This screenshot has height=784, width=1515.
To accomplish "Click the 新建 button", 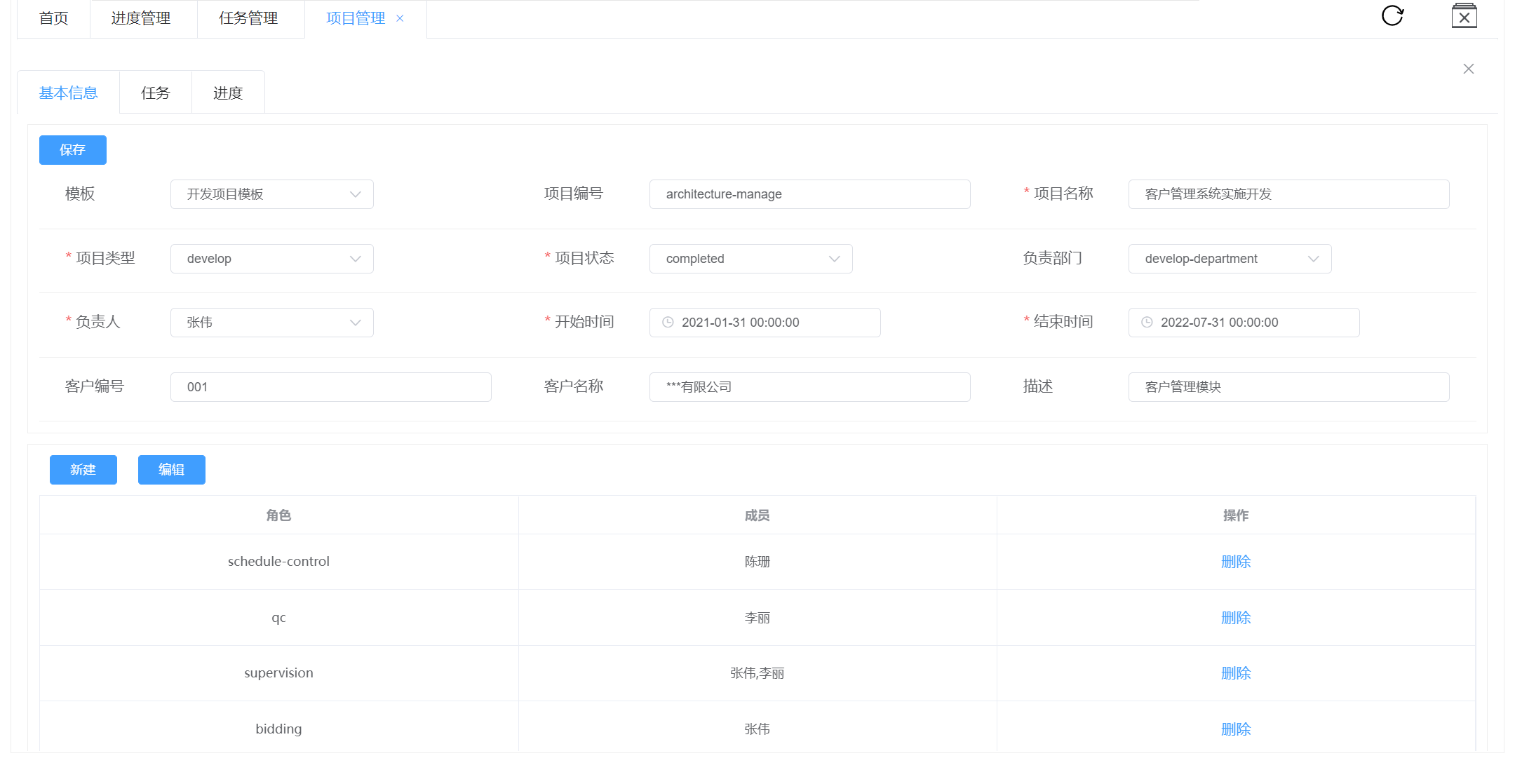I will (x=83, y=470).
